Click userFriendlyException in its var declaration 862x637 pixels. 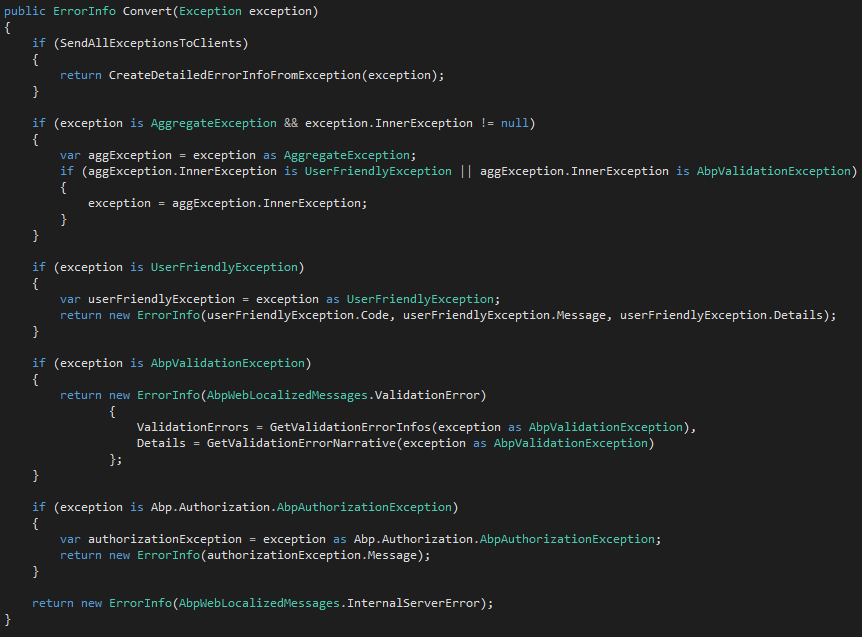pyautogui.click(x=161, y=300)
